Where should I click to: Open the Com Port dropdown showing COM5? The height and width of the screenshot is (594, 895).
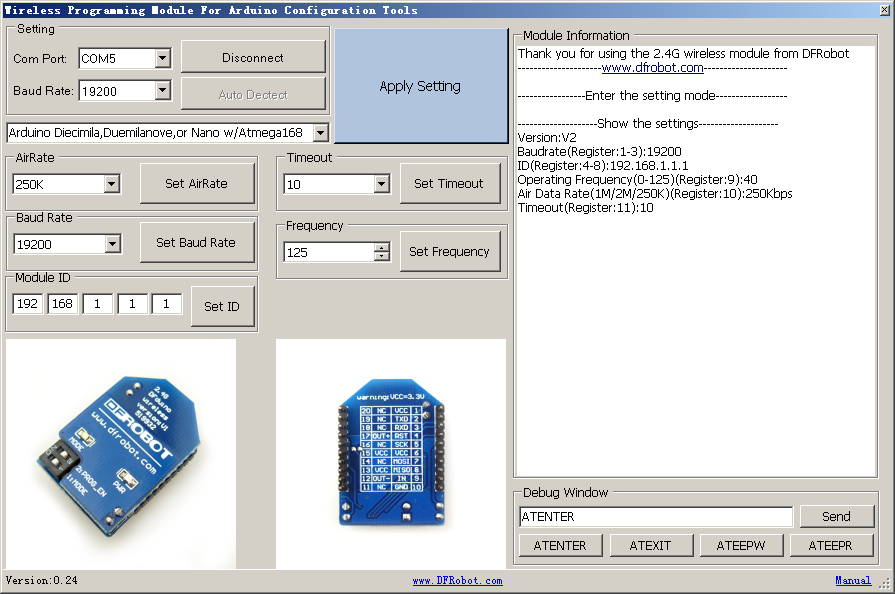coord(163,58)
